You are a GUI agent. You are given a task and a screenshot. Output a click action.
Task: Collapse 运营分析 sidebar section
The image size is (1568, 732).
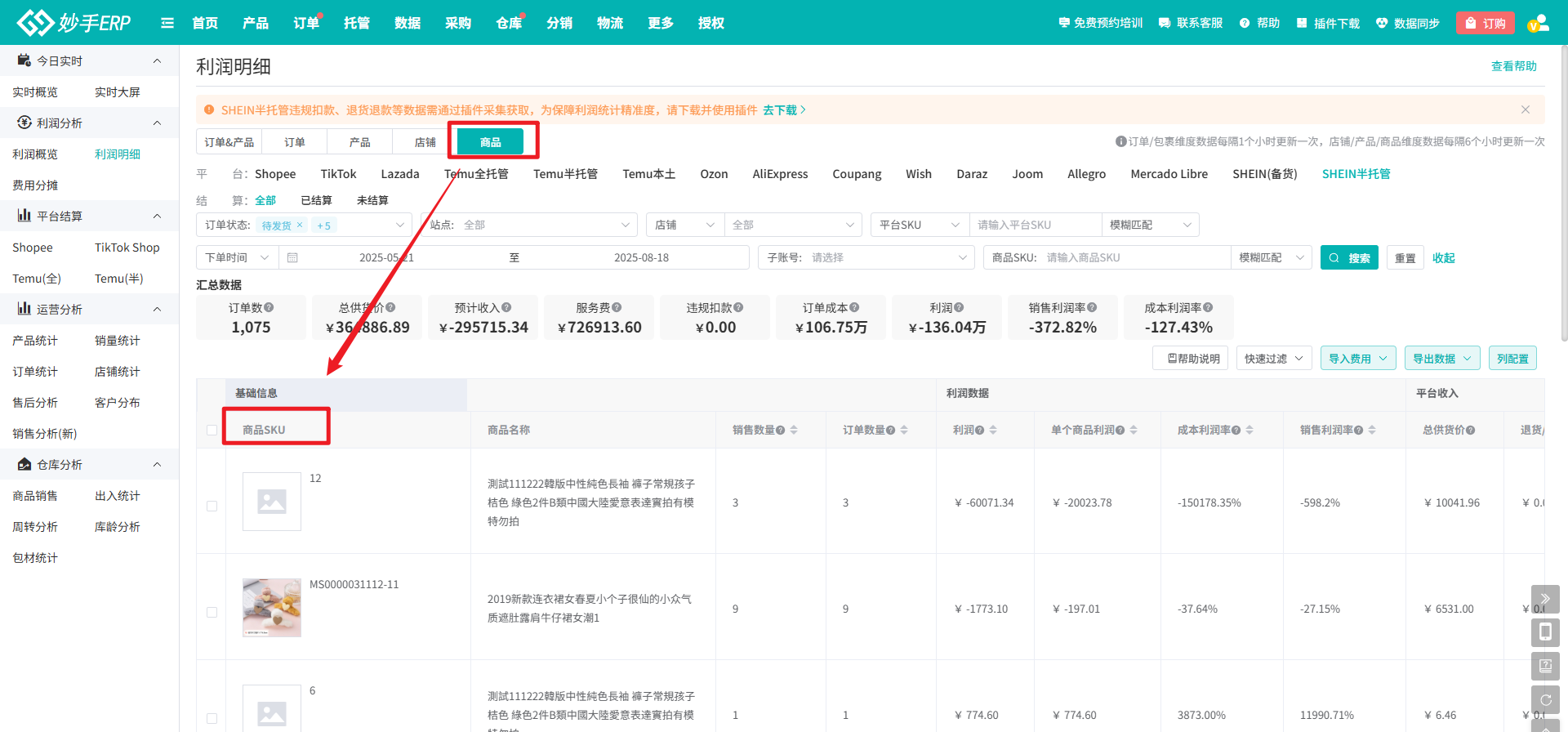pos(158,309)
